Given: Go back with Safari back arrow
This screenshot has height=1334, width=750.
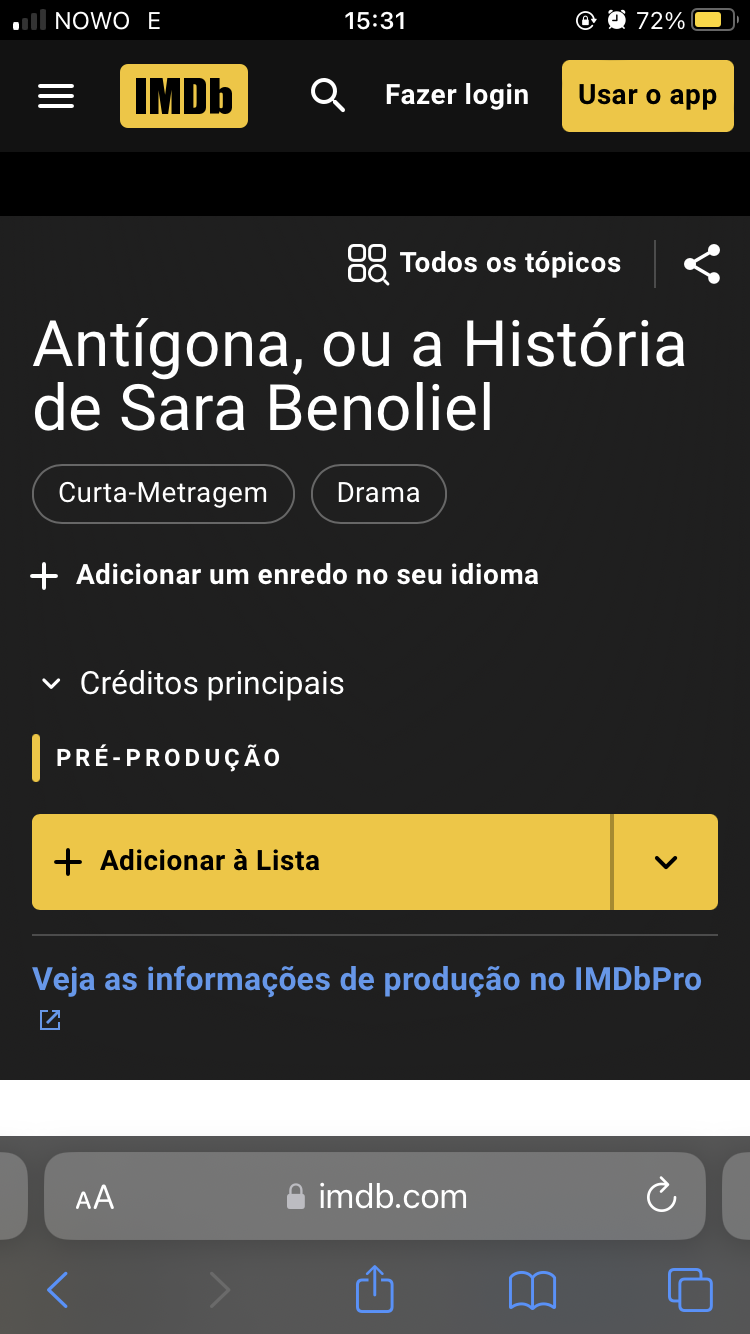Looking at the screenshot, I should (x=58, y=1290).
